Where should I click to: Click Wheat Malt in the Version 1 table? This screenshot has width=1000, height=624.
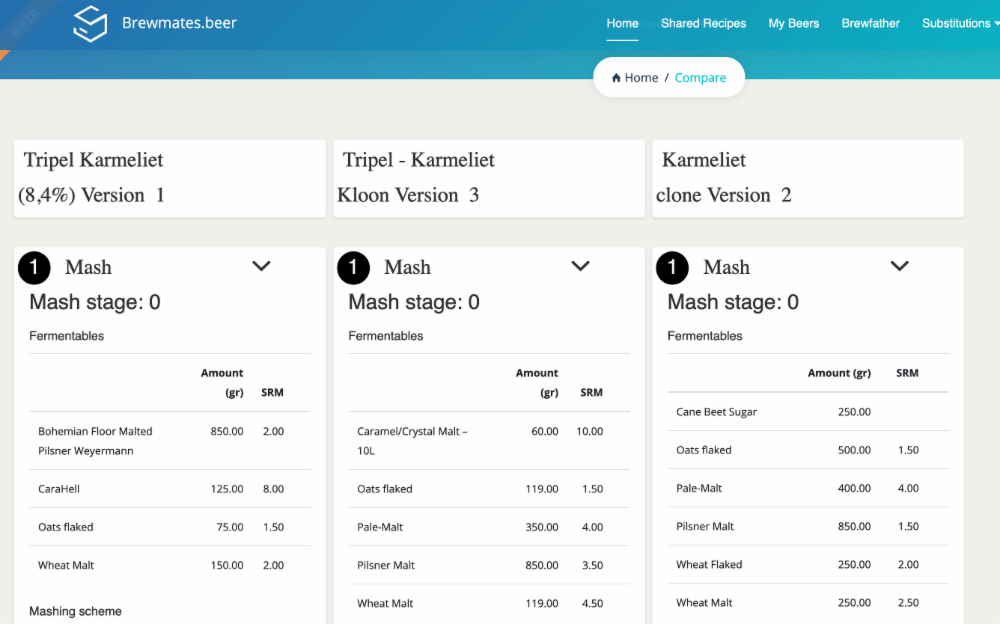click(x=66, y=565)
